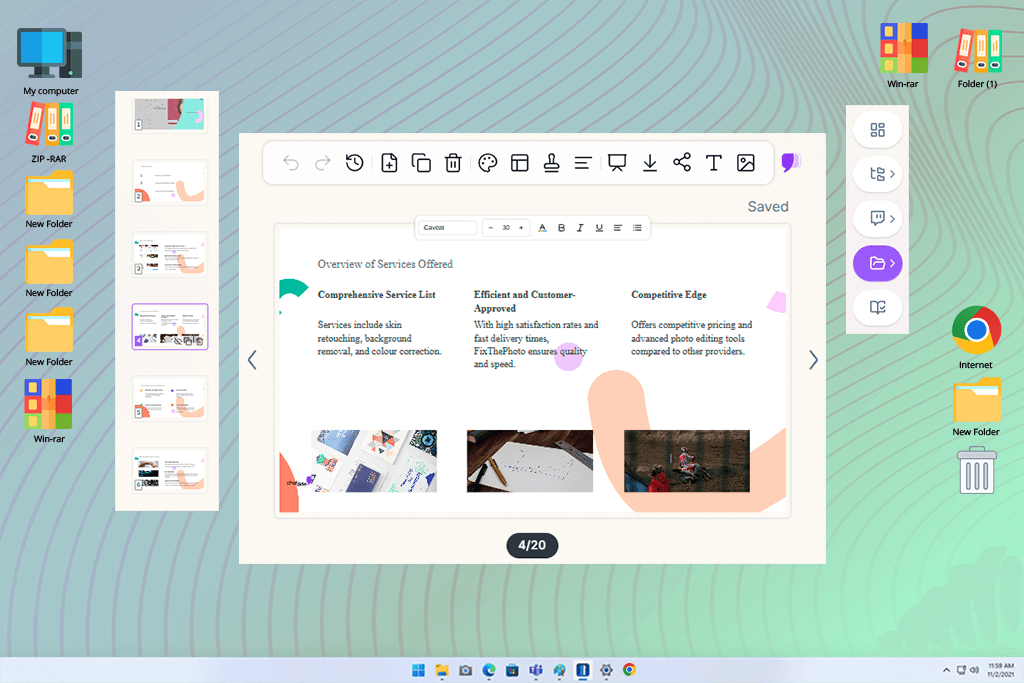Select the motocross rider image
Screen dimensions: 1024x683
click(x=687, y=461)
